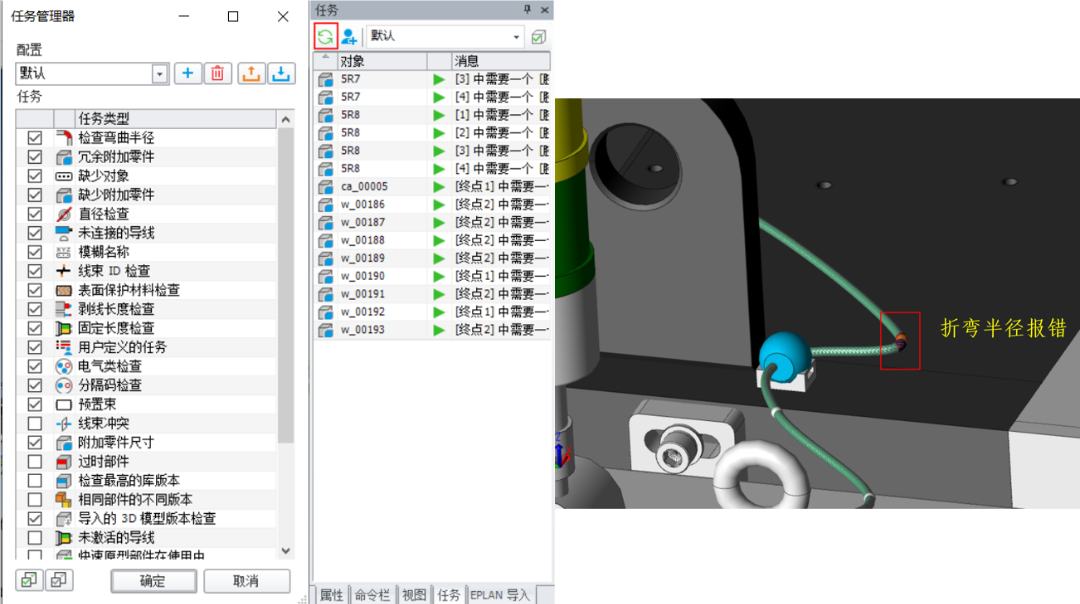The width and height of the screenshot is (1080, 604).
Task: Click the orange export configuration icon
Action: click(x=251, y=74)
